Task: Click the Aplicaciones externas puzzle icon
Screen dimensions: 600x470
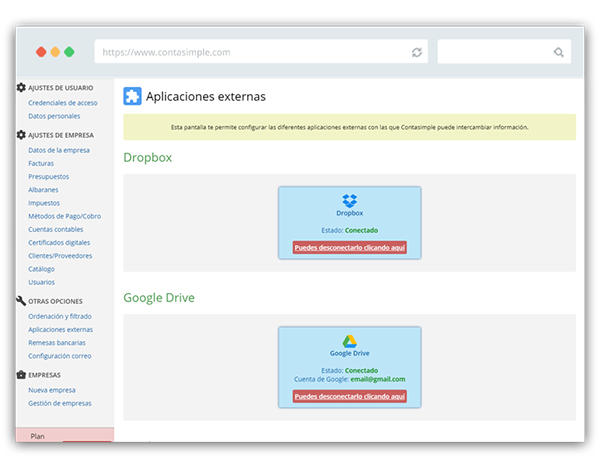Action: point(132,96)
